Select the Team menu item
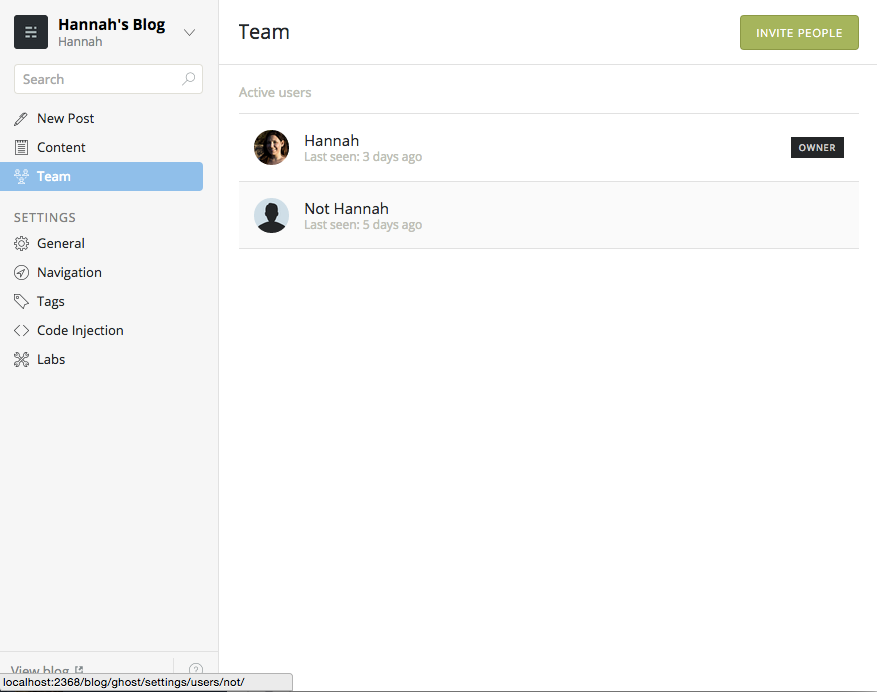Viewport: 877px width, 692px height. (x=101, y=176)
